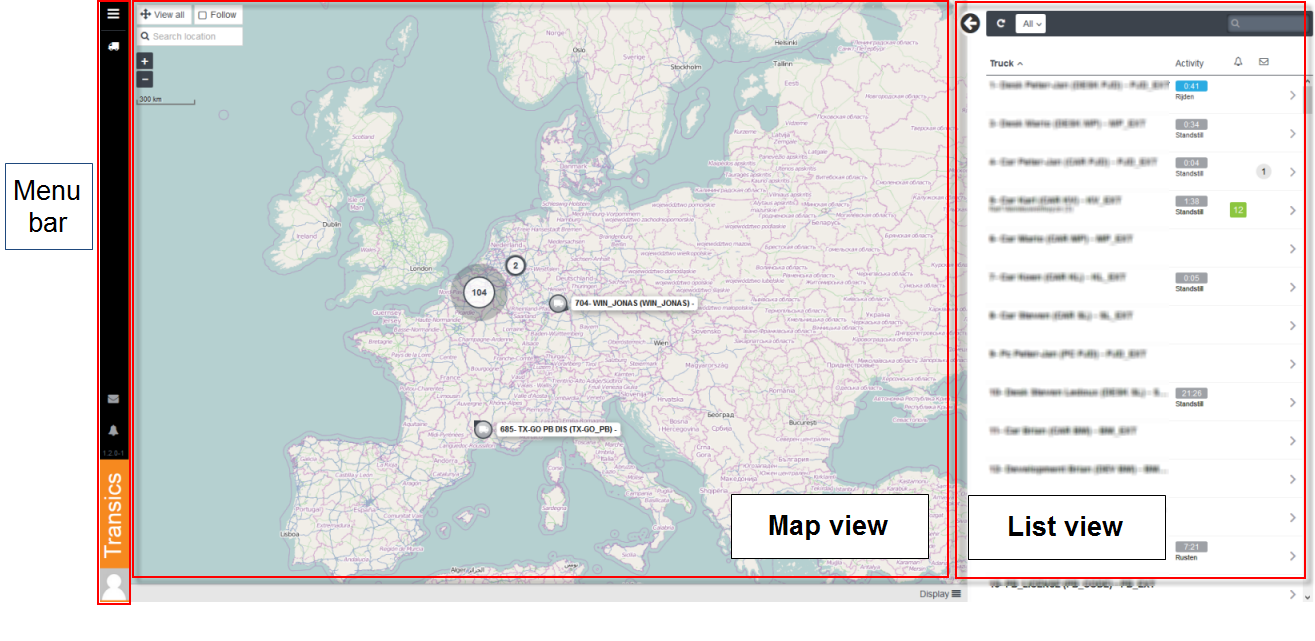Click the green 12 alerts badge
The image size is (1315, 641).
coord(1238,209)
